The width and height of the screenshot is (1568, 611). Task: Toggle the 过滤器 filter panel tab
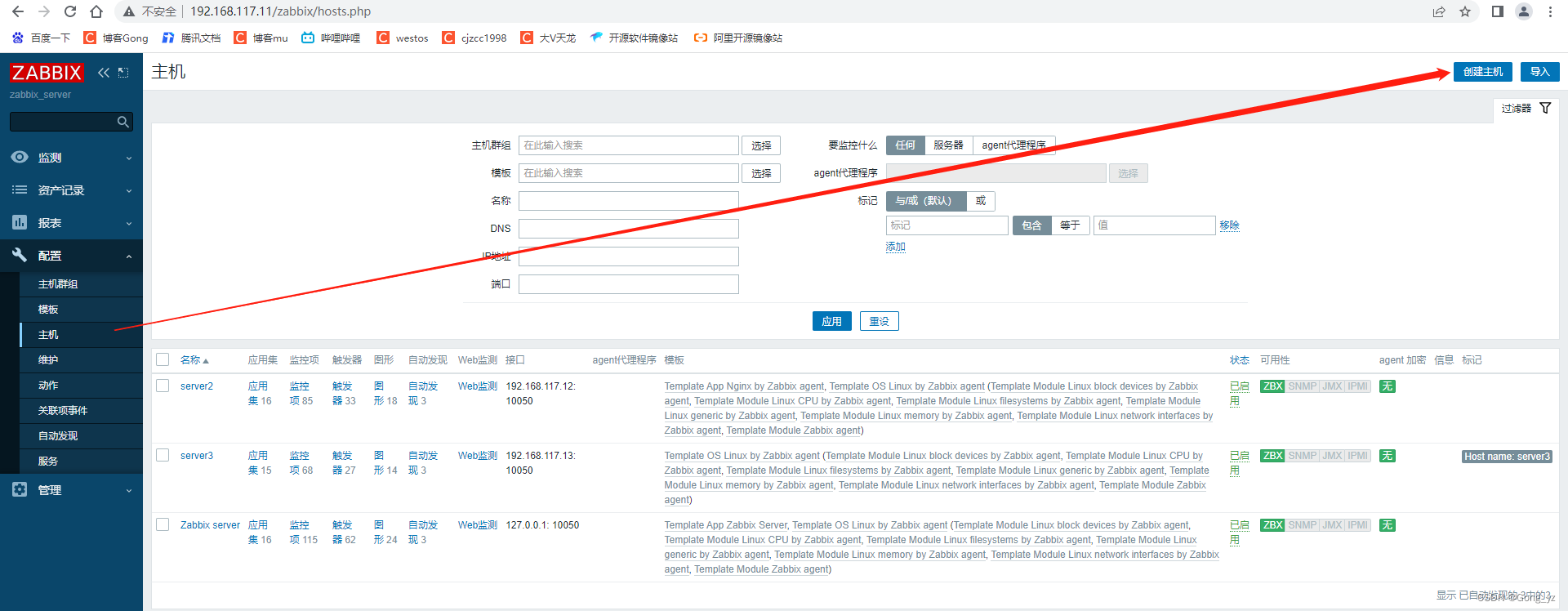1526,108
